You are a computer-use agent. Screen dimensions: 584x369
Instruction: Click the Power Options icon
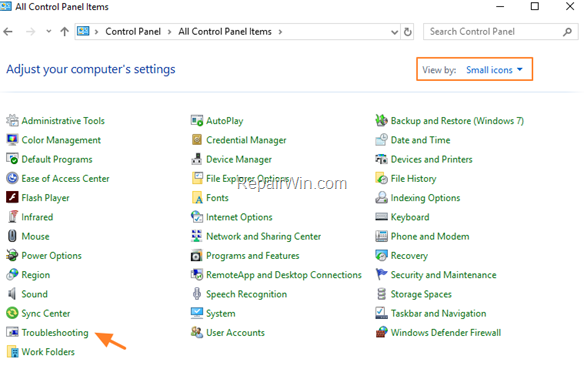coord(12,255)
